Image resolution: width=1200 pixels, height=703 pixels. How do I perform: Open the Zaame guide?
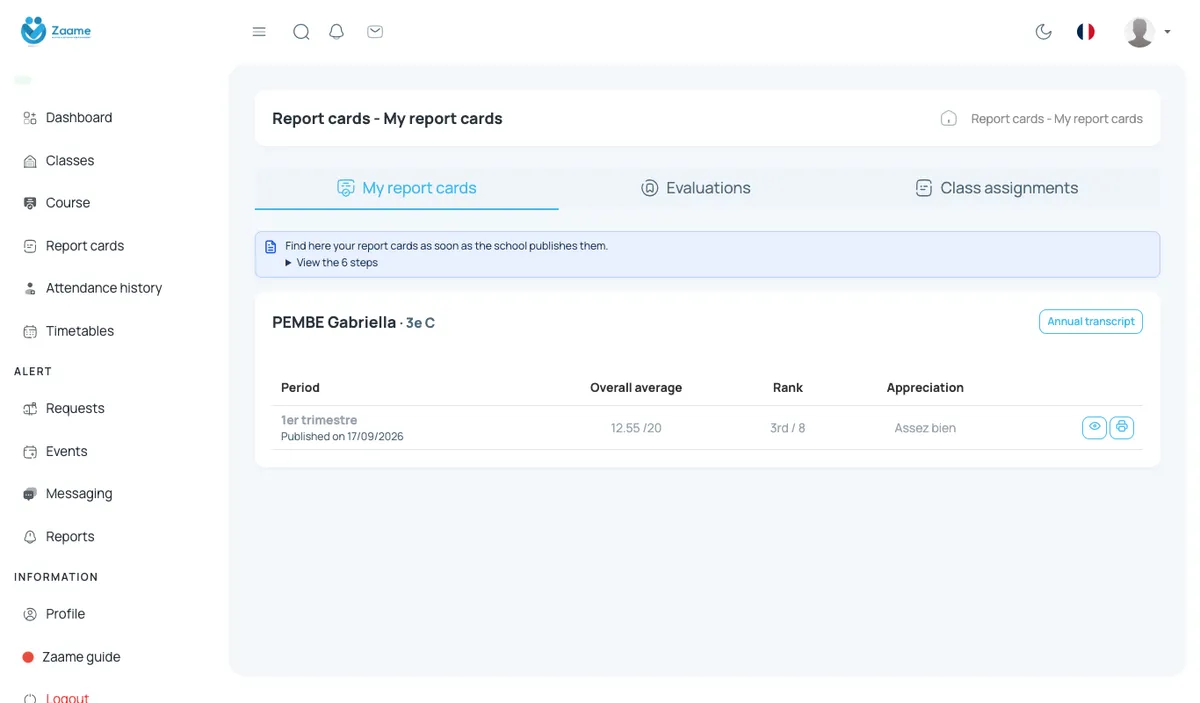tap(71, 657)
